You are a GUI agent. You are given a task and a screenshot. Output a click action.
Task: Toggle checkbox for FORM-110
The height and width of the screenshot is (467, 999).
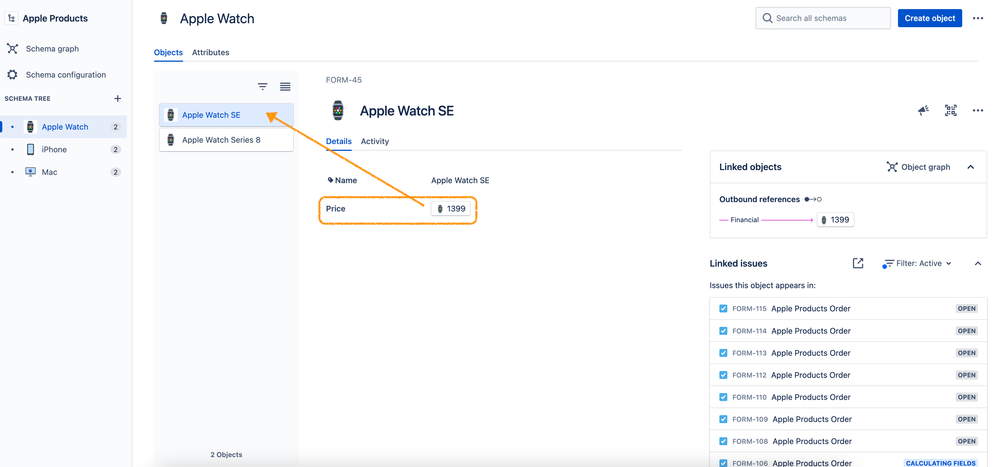(723, 397)
